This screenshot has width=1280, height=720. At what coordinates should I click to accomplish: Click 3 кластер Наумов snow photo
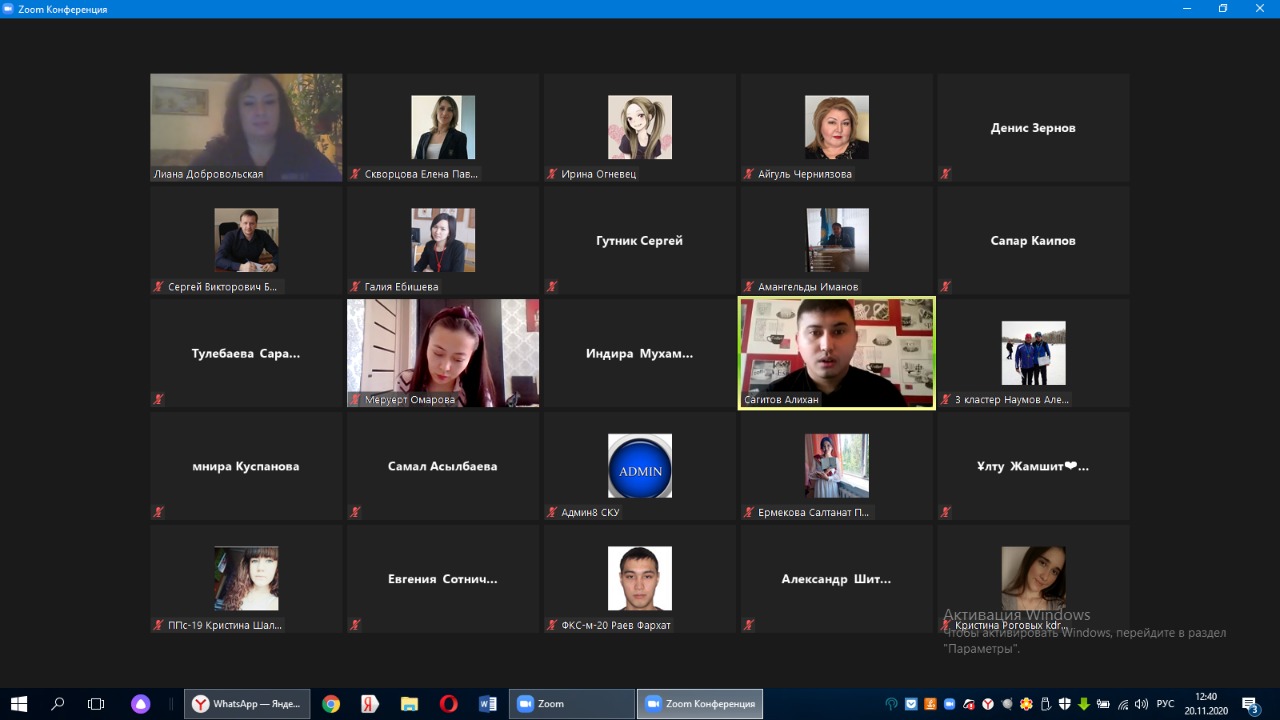click(1034, 353)
